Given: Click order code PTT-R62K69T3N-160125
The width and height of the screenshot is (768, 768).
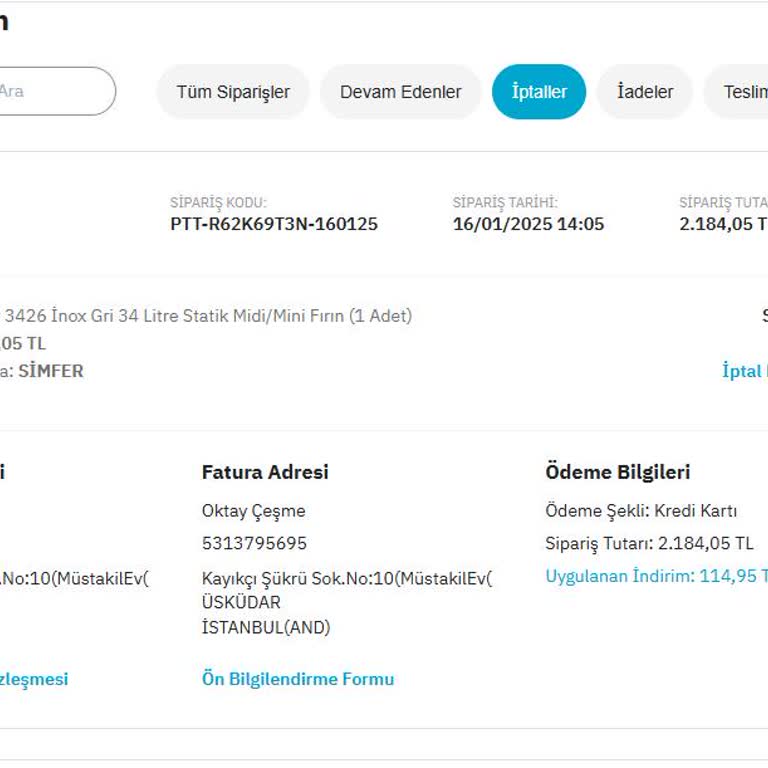Looking at the screenshot, I should (274, 224).
